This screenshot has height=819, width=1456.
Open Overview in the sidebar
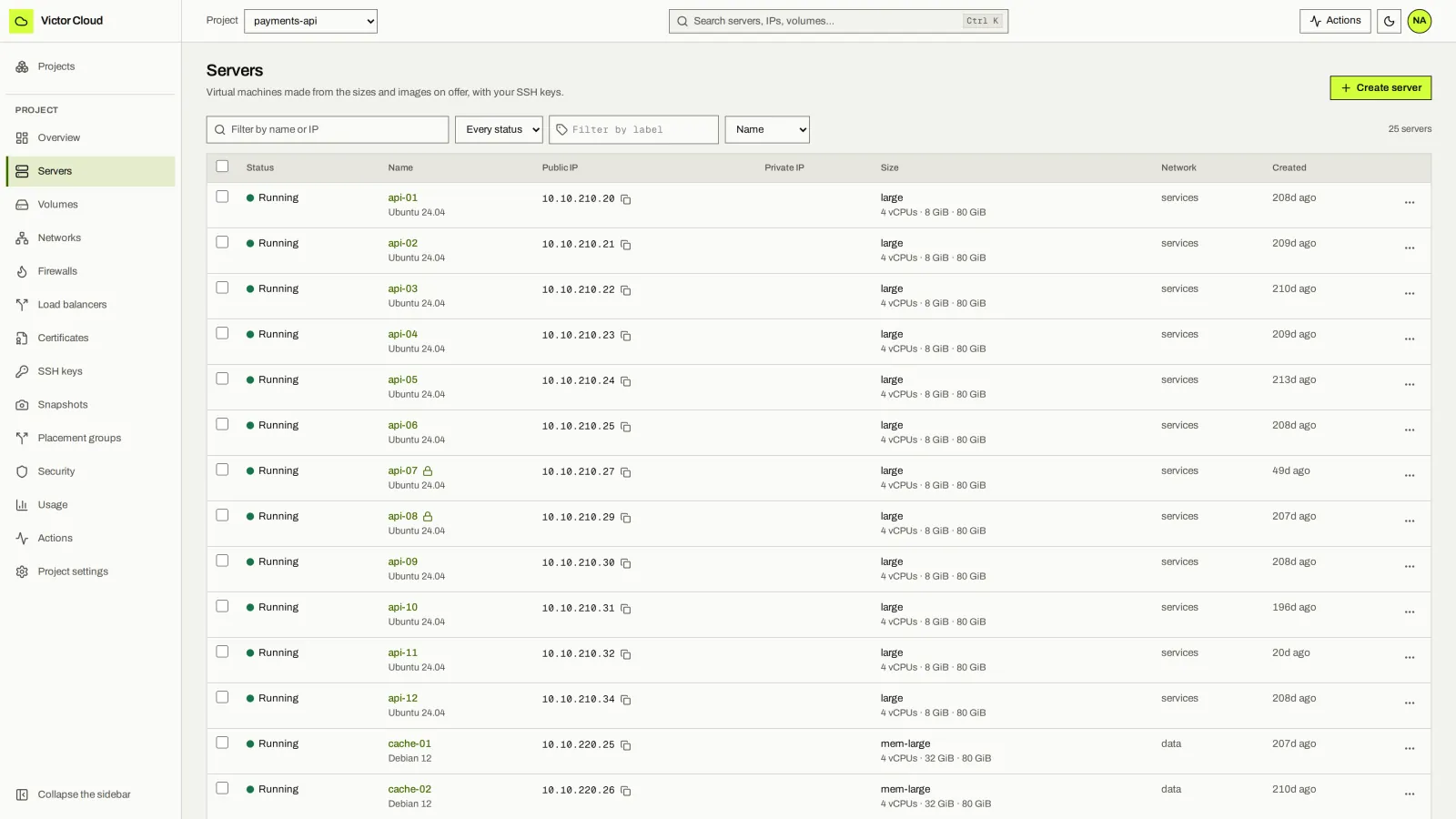90,138
